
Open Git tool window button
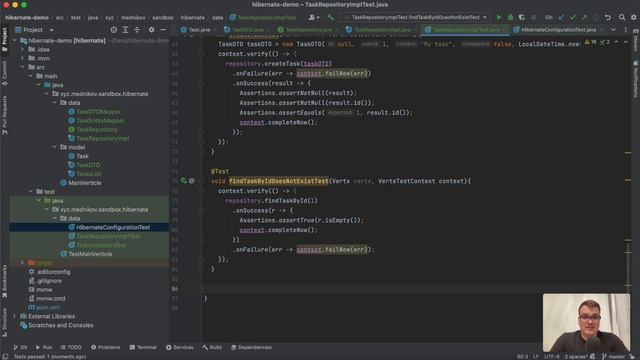click(x=20, y=347)
